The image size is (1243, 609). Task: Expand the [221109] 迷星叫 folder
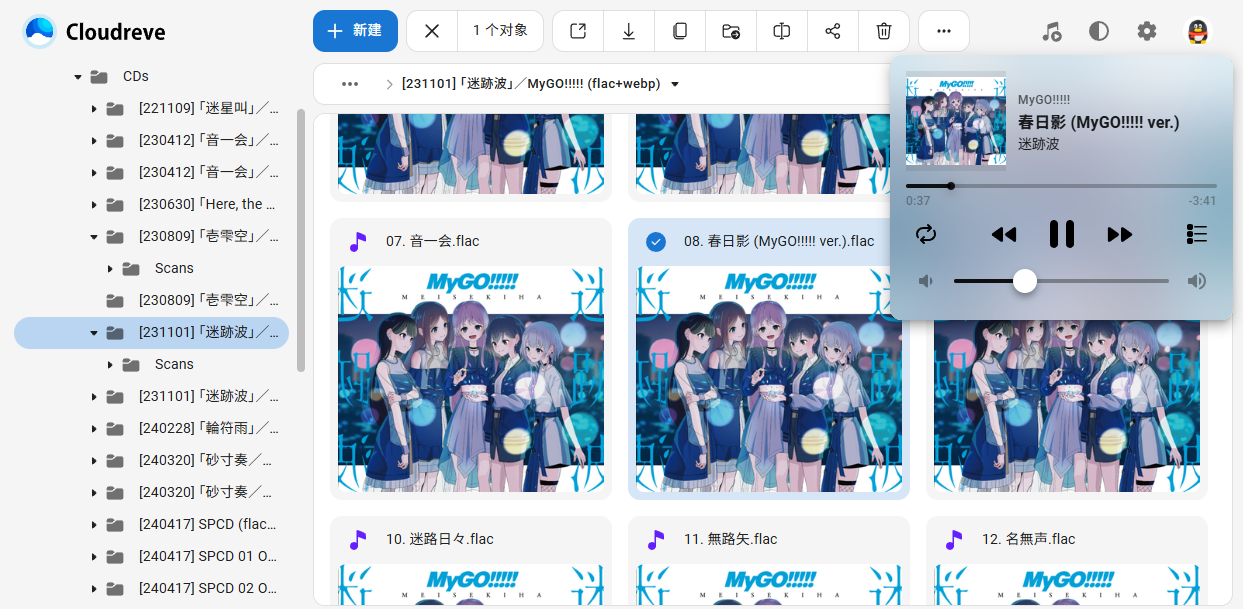pos(94,108)
